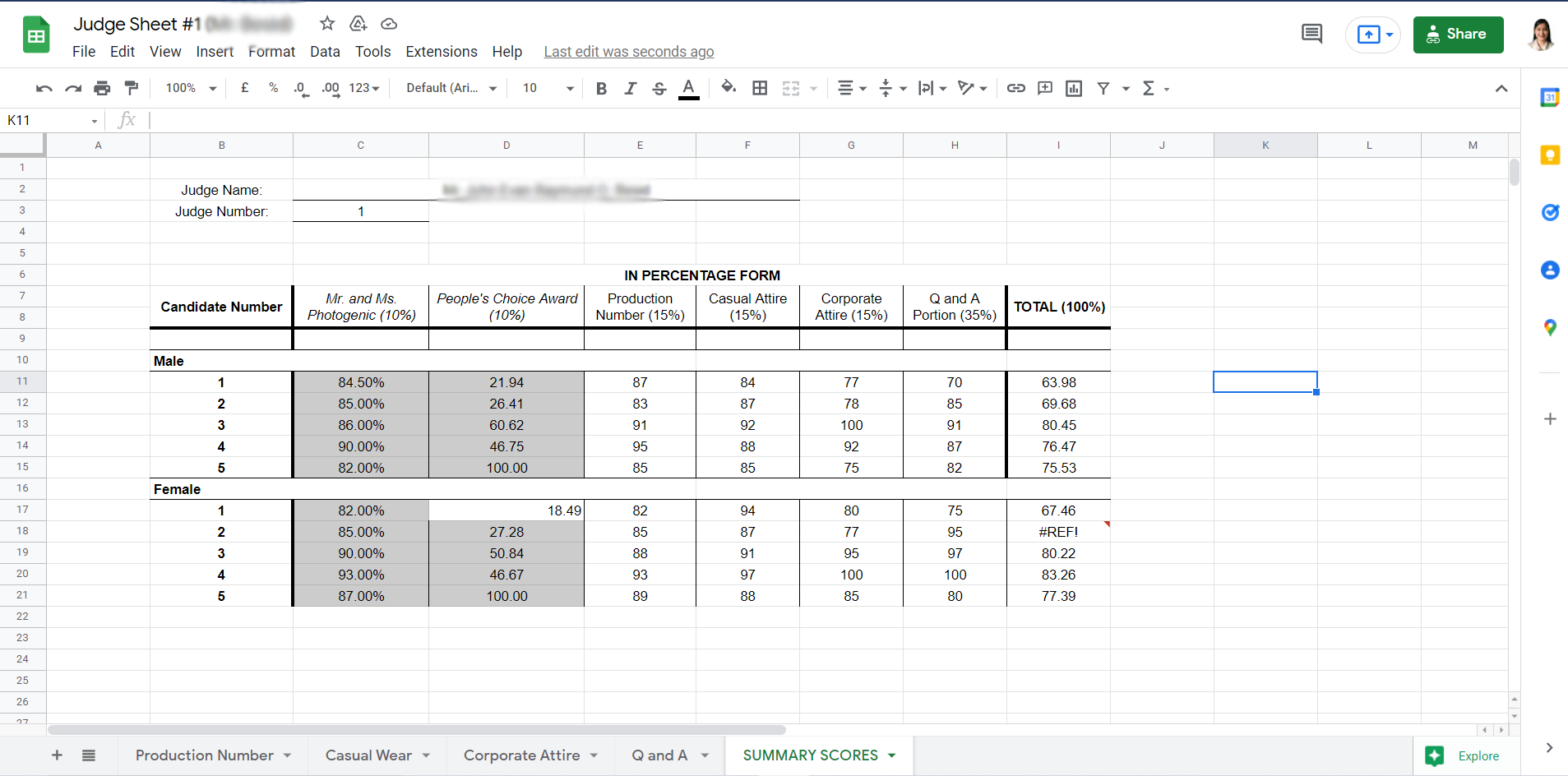The width and height of the screenshot is (1568, 776).
Task: Click the Insert link icon
Action: point(1016,88)
